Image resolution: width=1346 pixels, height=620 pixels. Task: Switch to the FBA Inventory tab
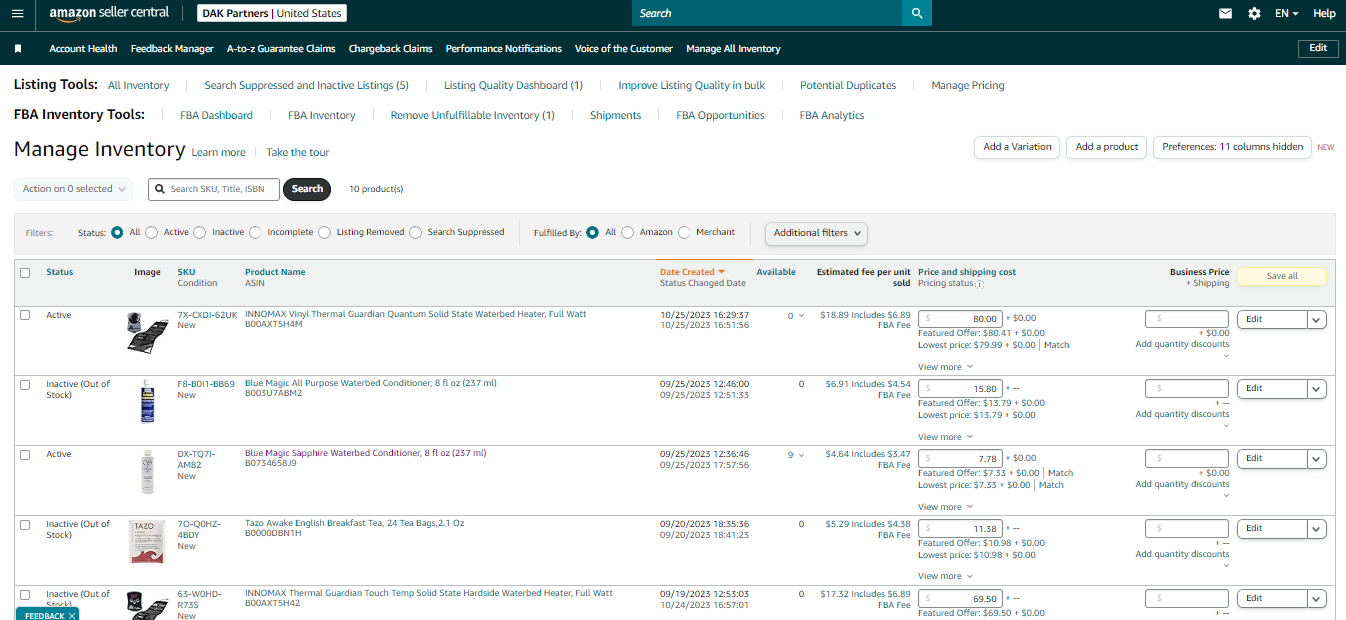tap(322, 115)
